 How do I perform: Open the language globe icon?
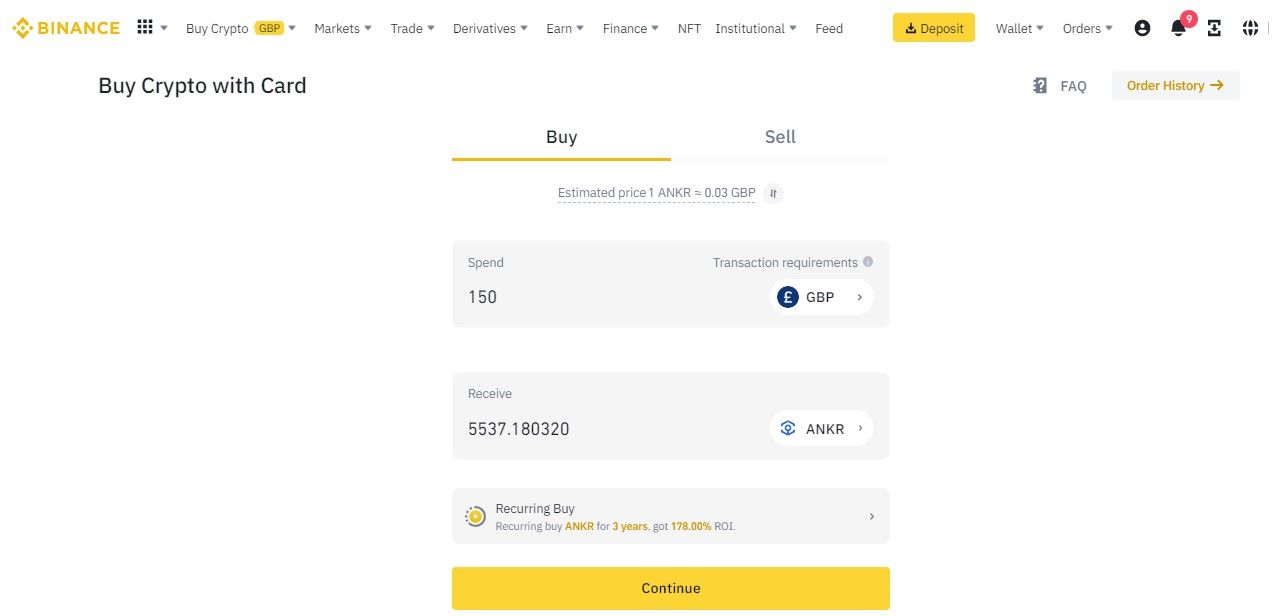pyautogui.click(x=1250, y=28)
